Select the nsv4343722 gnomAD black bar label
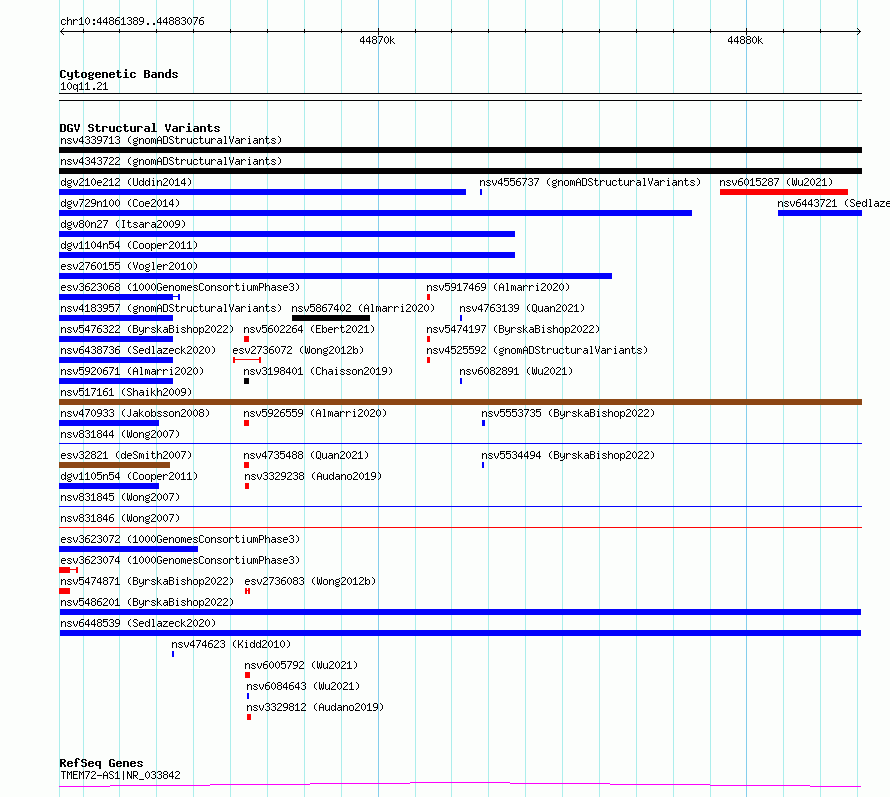 [x=171, y=161]
